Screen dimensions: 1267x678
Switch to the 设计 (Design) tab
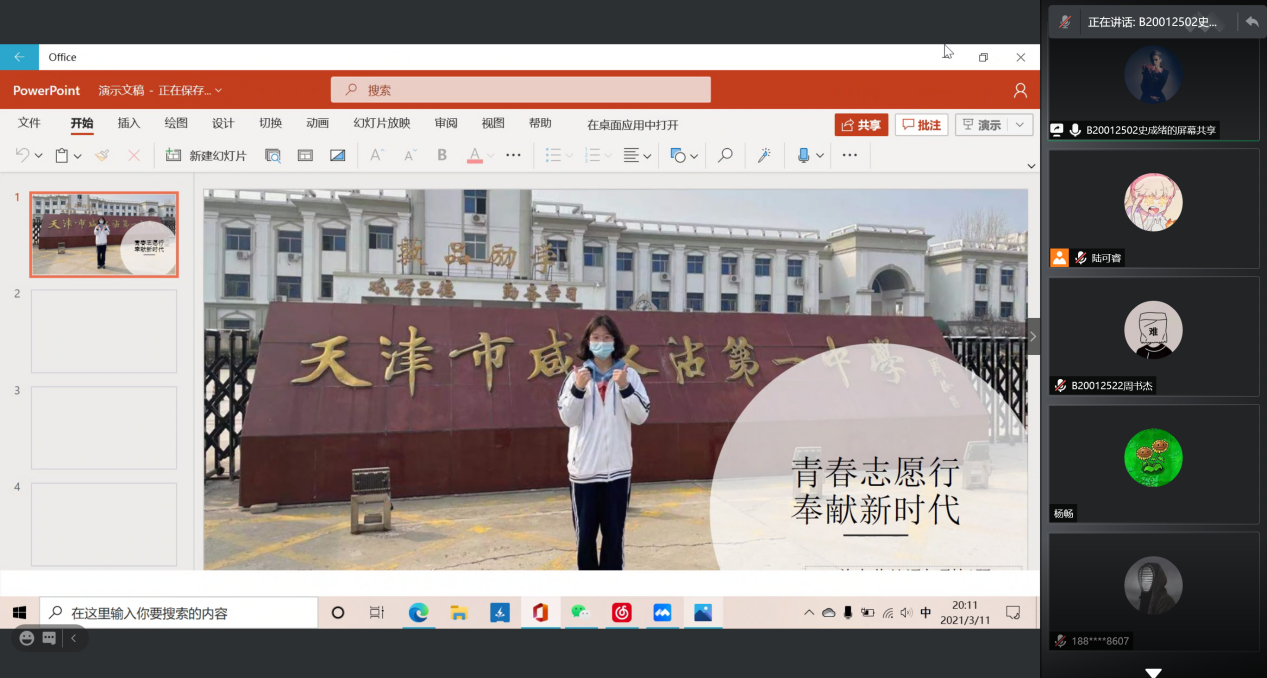click(x=223, y=124)
